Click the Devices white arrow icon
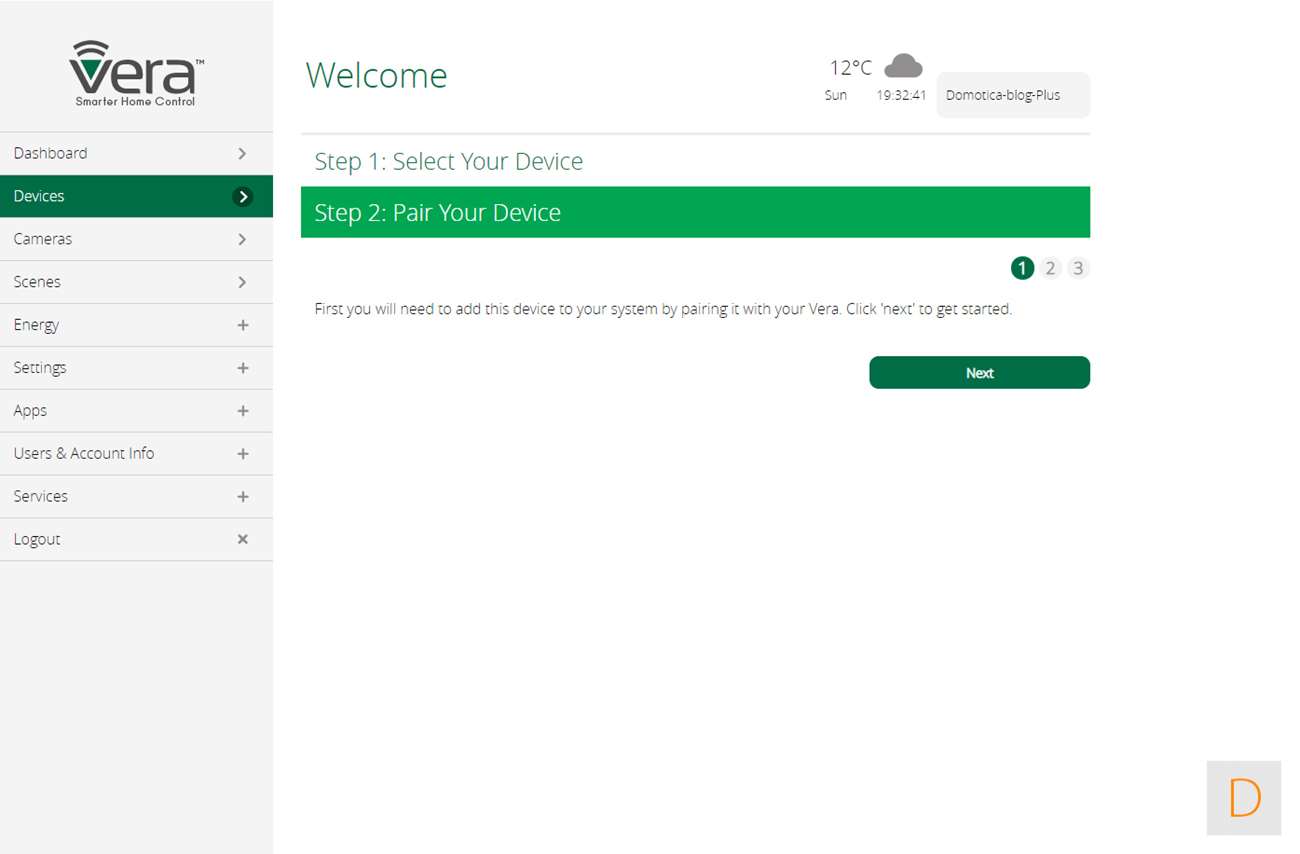This screenshot has width=1300, height=854. coord(242,197)
